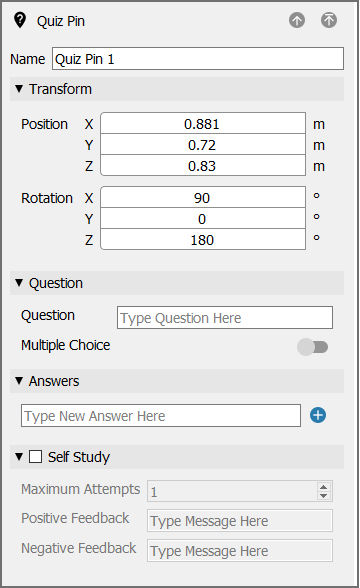Decrement Maximum Attempts with down arrow
The image size is (360, 588).
click(x=323, y=495)
